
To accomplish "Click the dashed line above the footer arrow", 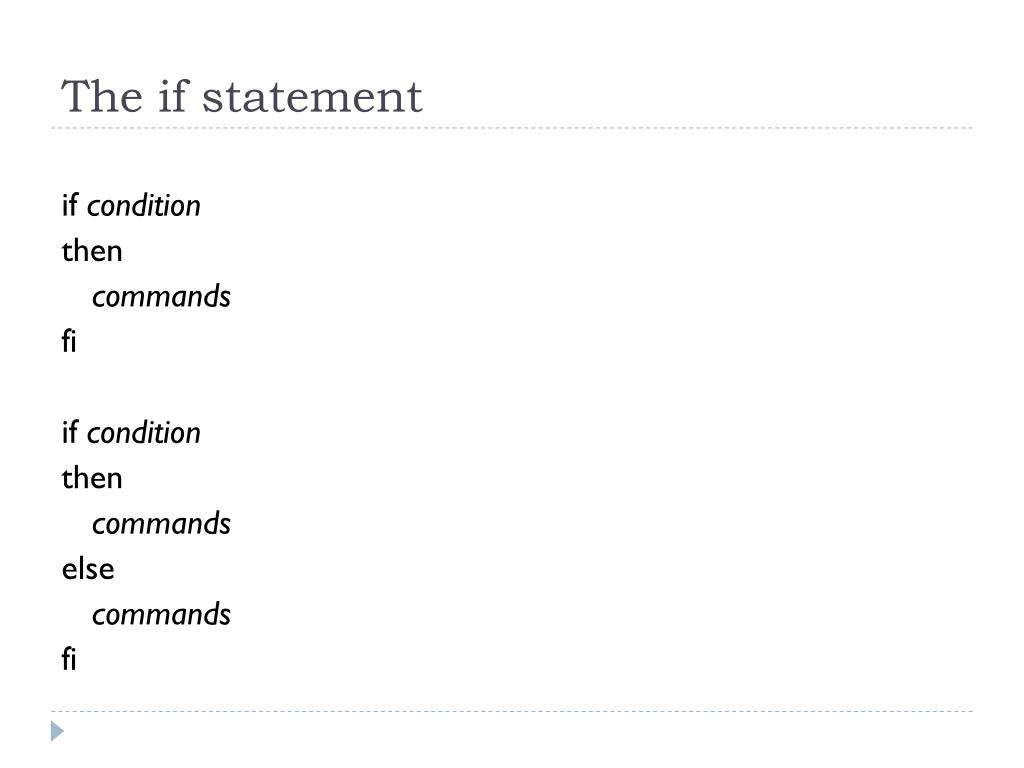I will 512,711.
